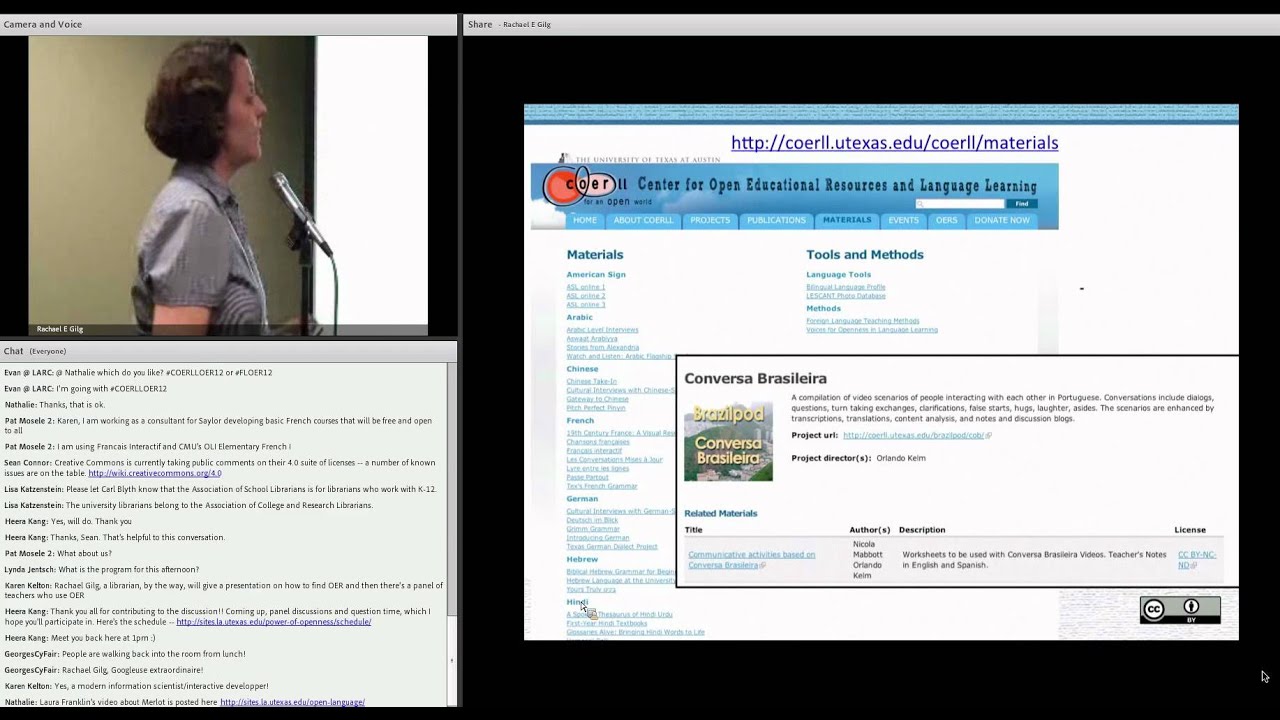The width and height of the screenshot is (1280, 720).
Task: Open Lyre entre les lignes link
Action: (598, 468)
